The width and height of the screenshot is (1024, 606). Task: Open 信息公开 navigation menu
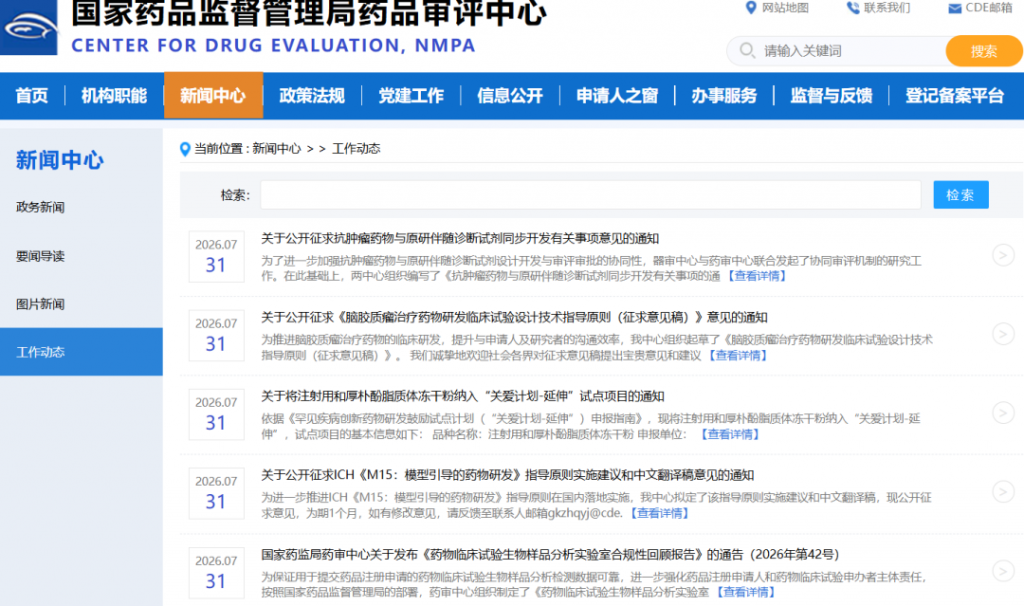510,95
